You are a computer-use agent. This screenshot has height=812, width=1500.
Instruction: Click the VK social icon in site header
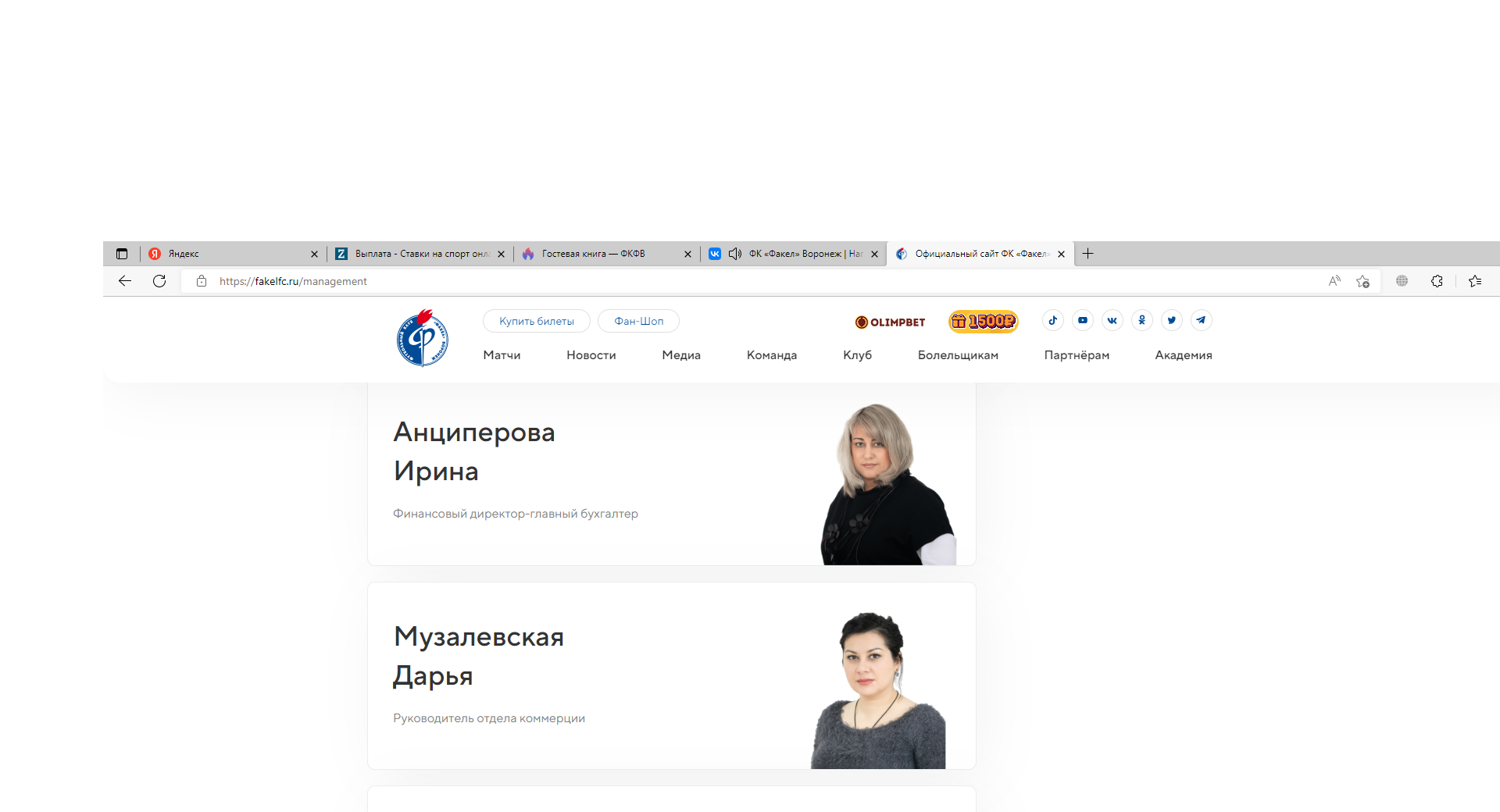coord(1112,320)
